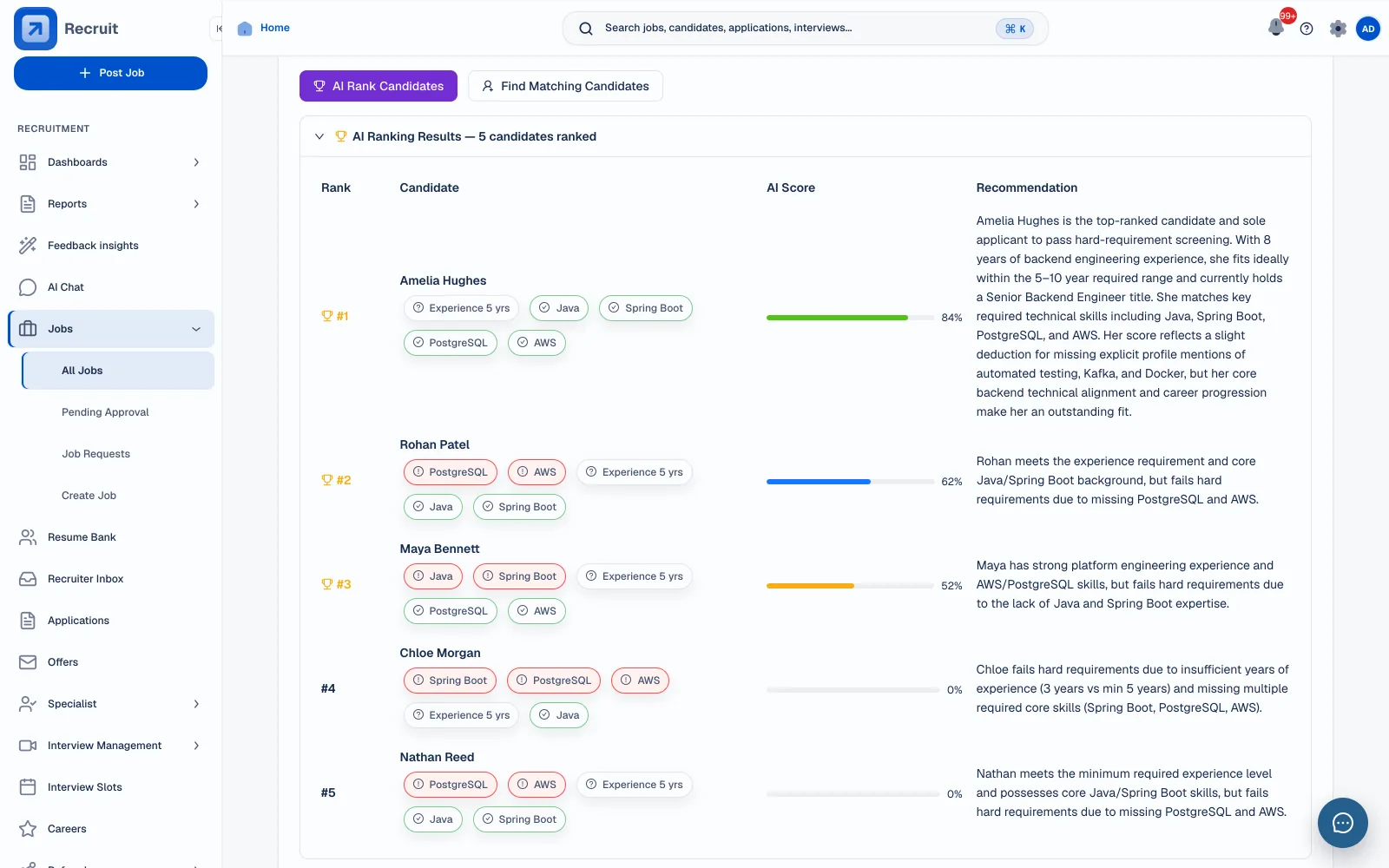Click Find Matching Candidates button
The height and width of the screenshot is (868, 1389).
(x=565, y=86)
